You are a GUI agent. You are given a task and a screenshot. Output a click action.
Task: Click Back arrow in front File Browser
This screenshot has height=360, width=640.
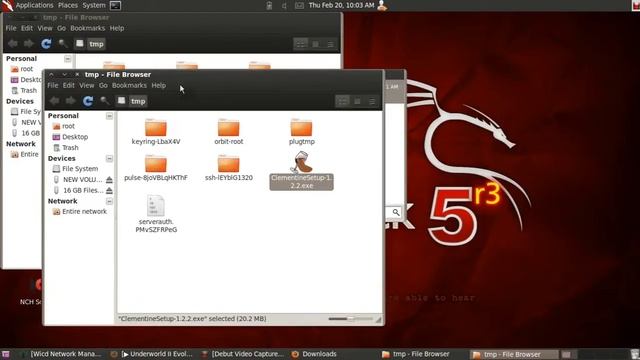[x=54, y=101]
